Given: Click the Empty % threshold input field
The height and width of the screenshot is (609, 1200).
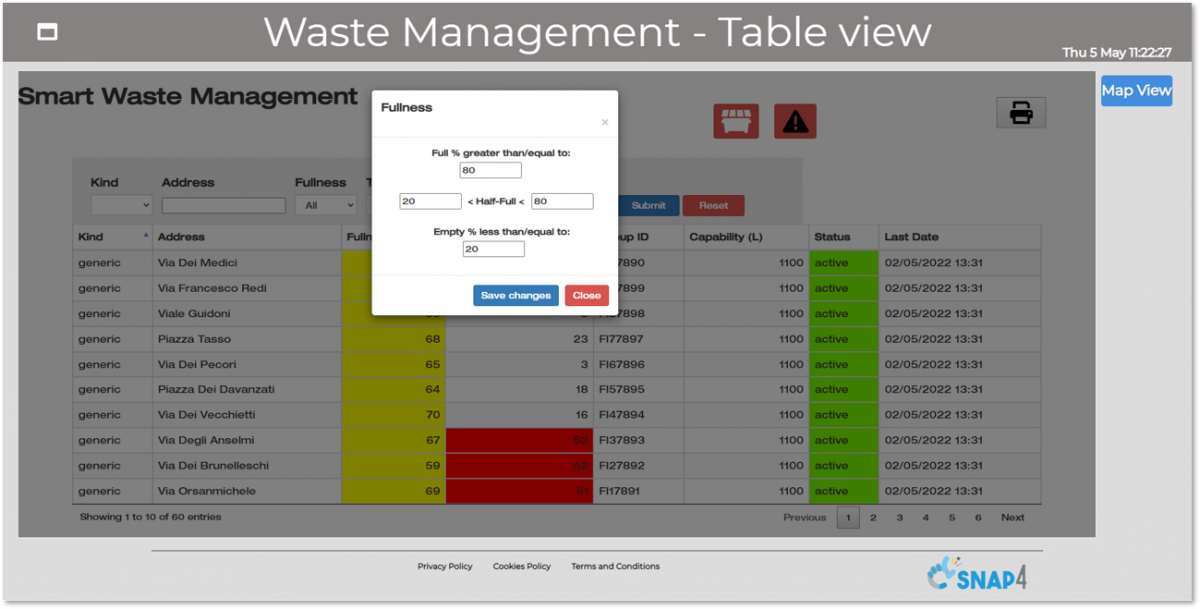Looking at the screenshot, I should click(x=493, y=249).
